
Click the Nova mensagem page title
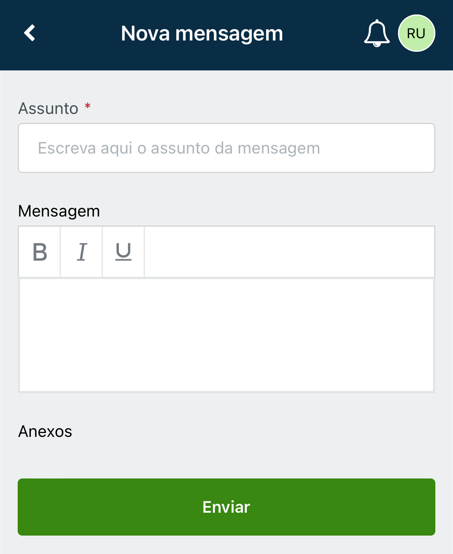pyautogui.click(x=202, y=34)
